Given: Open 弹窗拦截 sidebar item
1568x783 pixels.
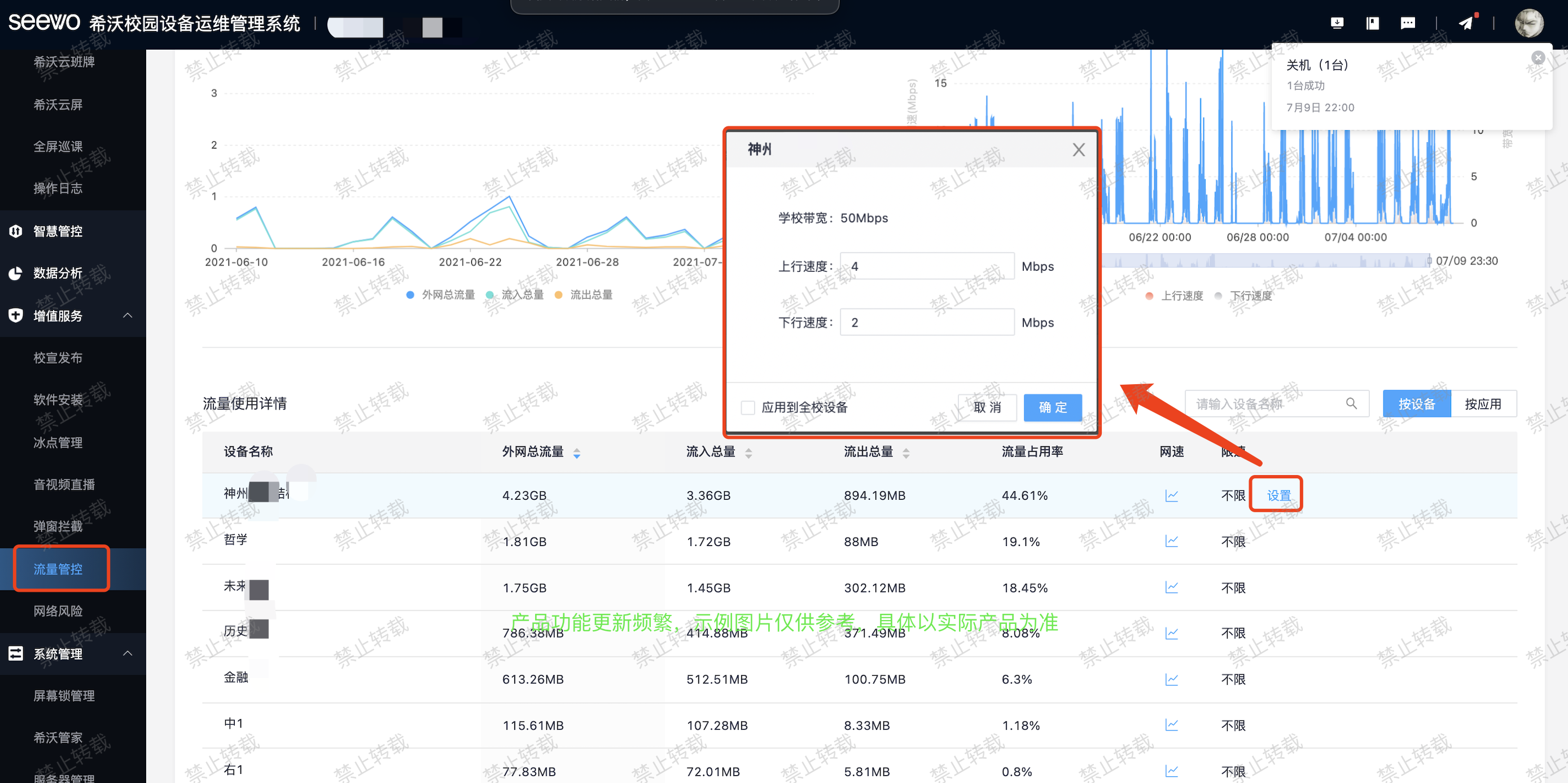Looking at the screenshot, I should pyautogui.click(x=58, y=526).
